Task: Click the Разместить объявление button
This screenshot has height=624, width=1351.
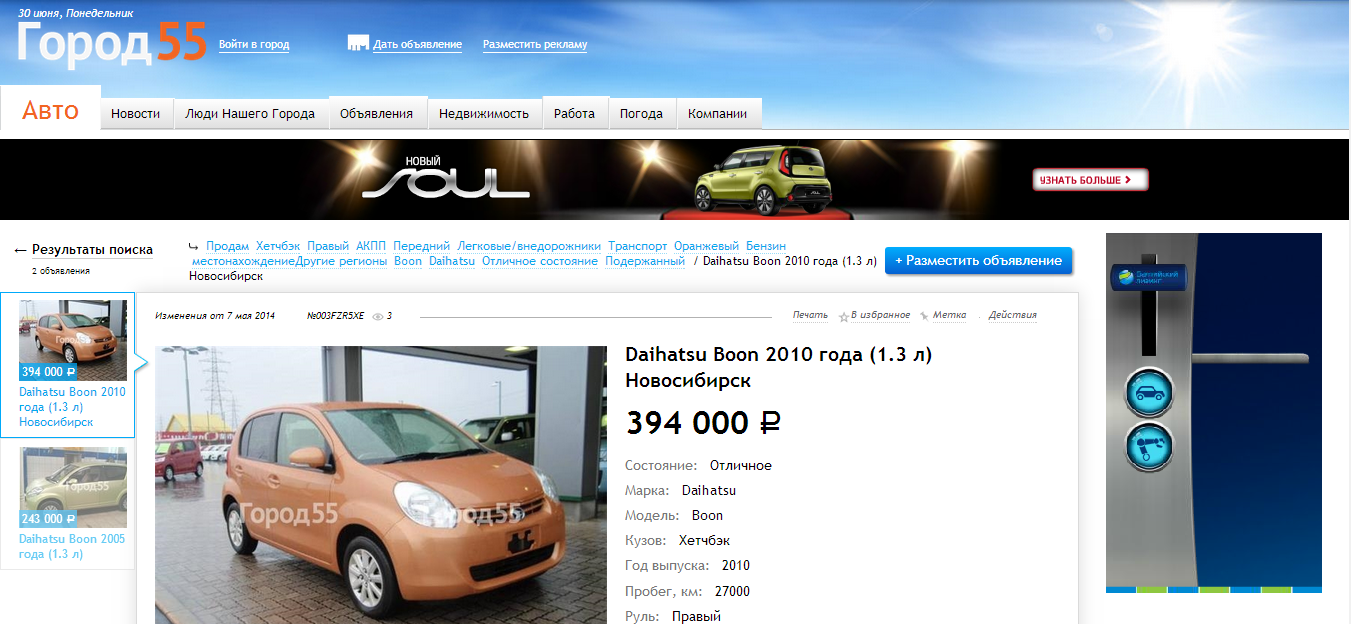Action: 978,261
